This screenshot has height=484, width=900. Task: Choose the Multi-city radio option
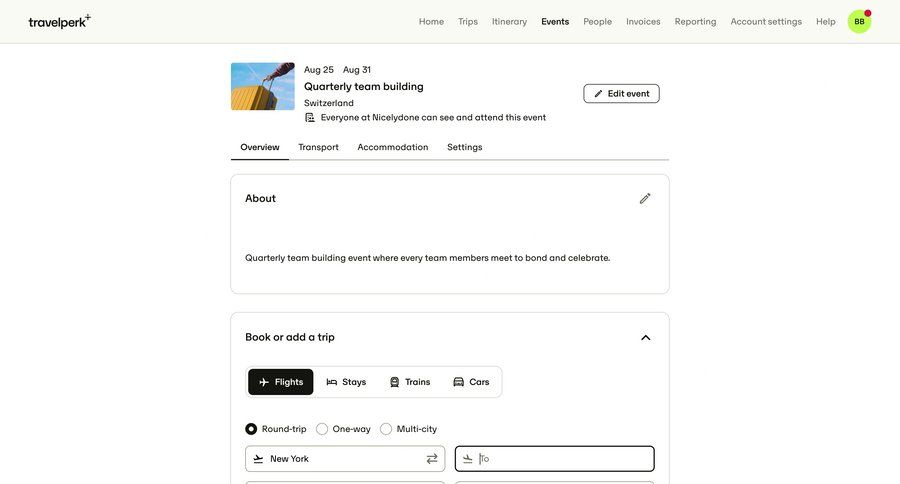click(386, 429)
